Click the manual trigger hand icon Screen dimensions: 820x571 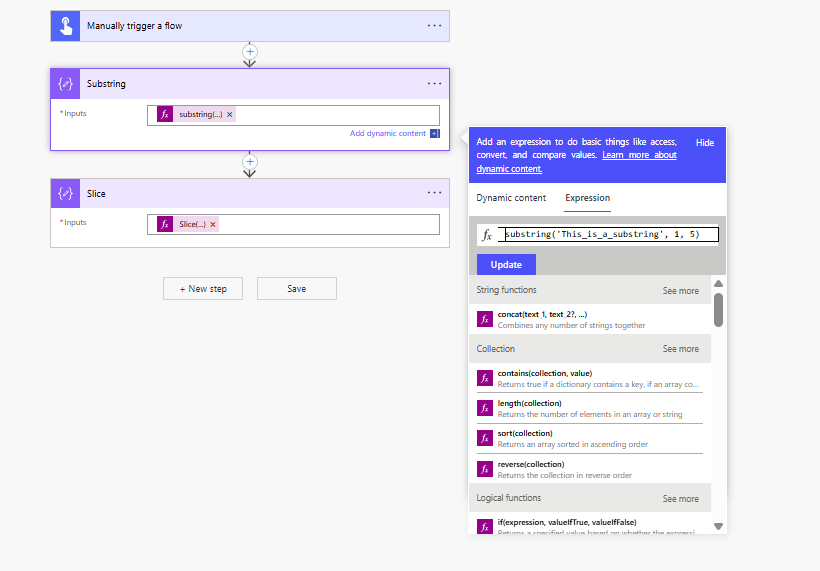coord(65,26)
